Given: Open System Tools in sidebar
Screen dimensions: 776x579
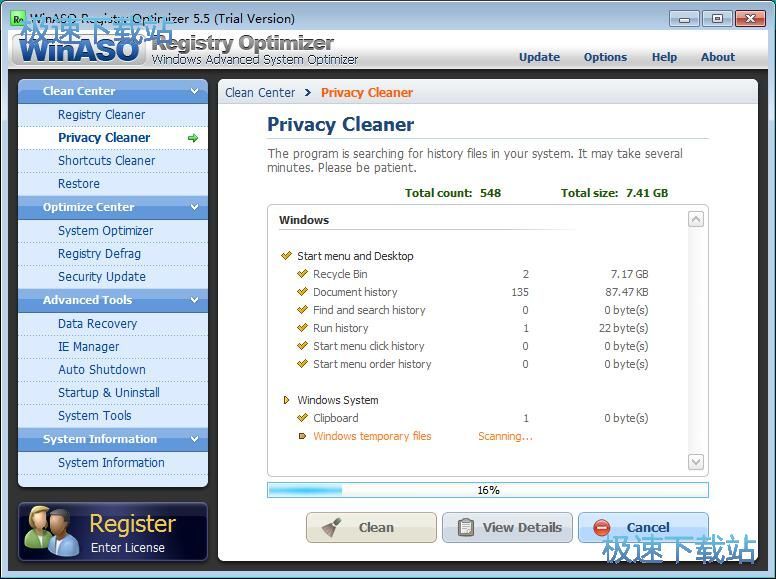Looking at the screenshot, I should pos(113,416).
